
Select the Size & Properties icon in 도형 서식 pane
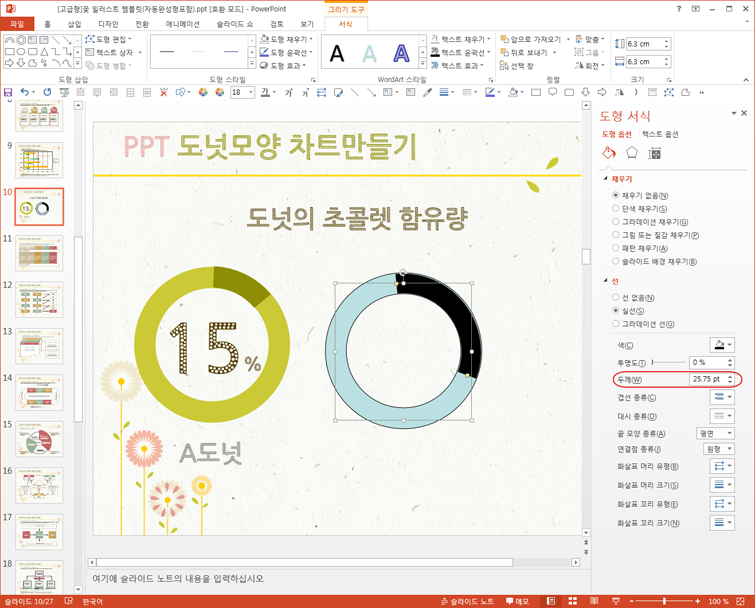click(654, 154)
